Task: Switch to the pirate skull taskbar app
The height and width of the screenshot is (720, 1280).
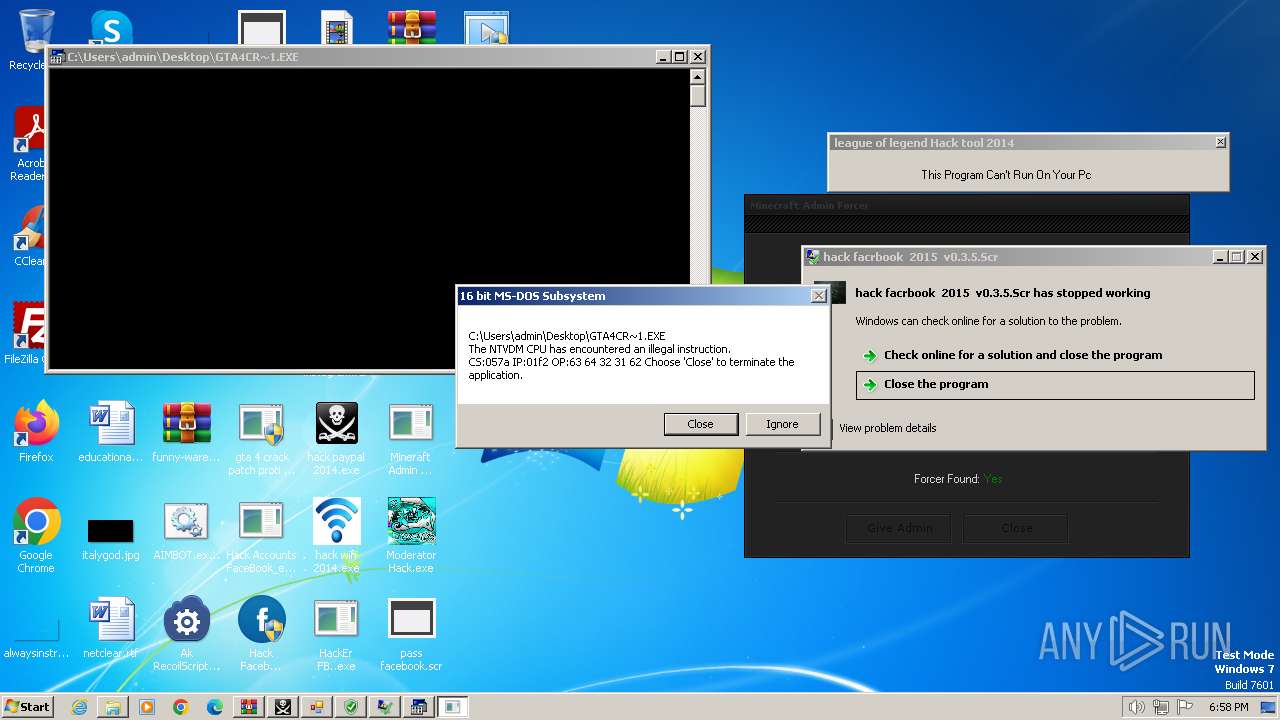Action: tap(283, 707)
